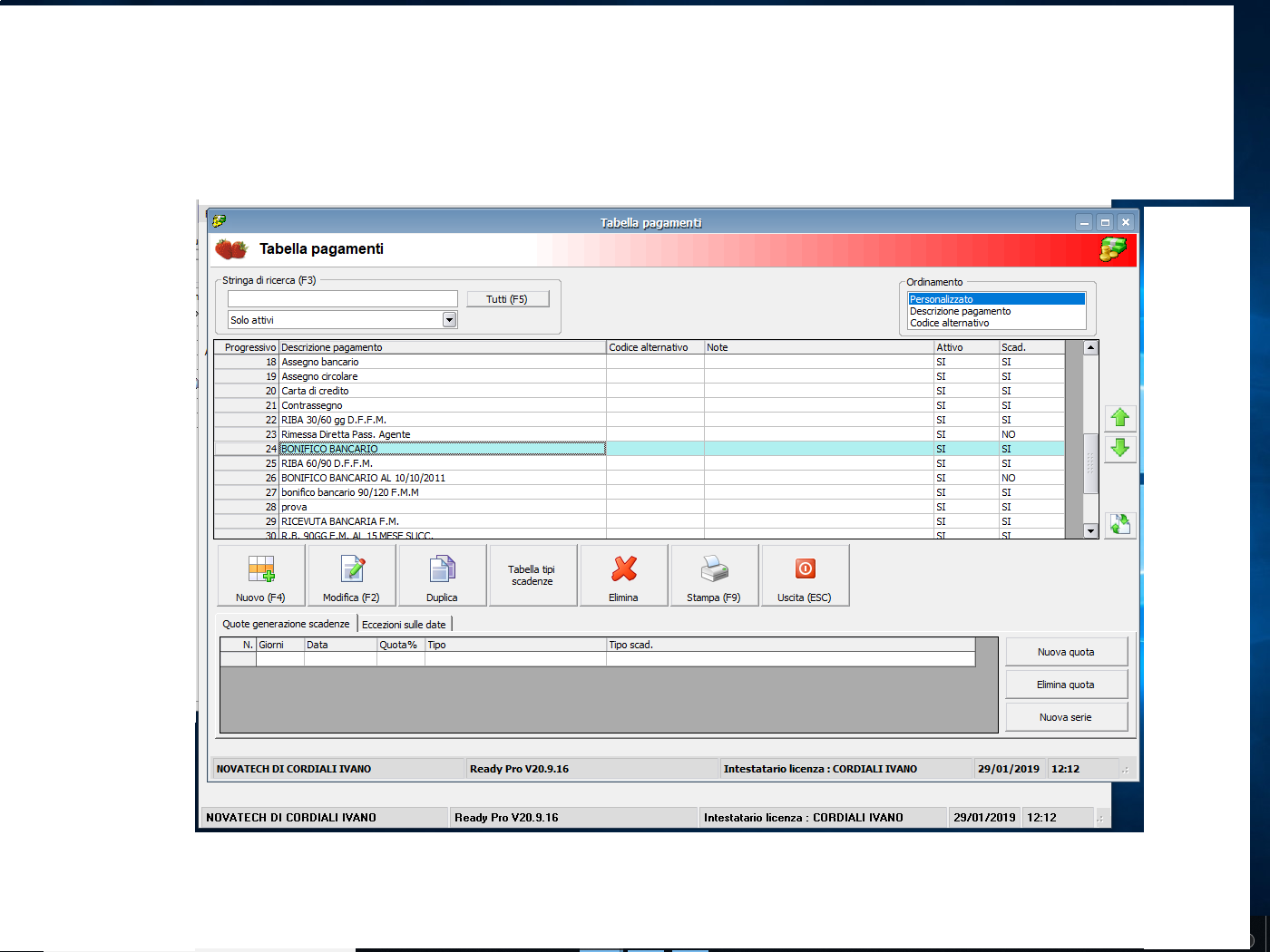Click the window icon in the title bar

(x=219, y=221)
